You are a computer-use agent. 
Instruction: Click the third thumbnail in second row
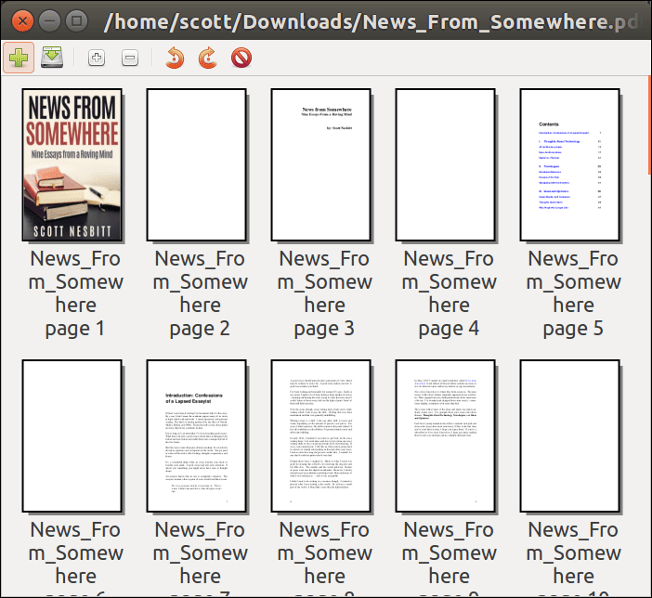coord(321,436)
